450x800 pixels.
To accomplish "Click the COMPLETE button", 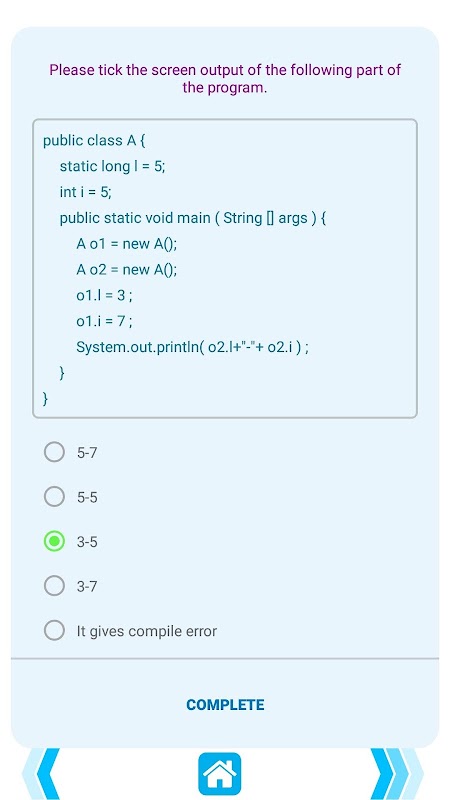I will [225, 705].
